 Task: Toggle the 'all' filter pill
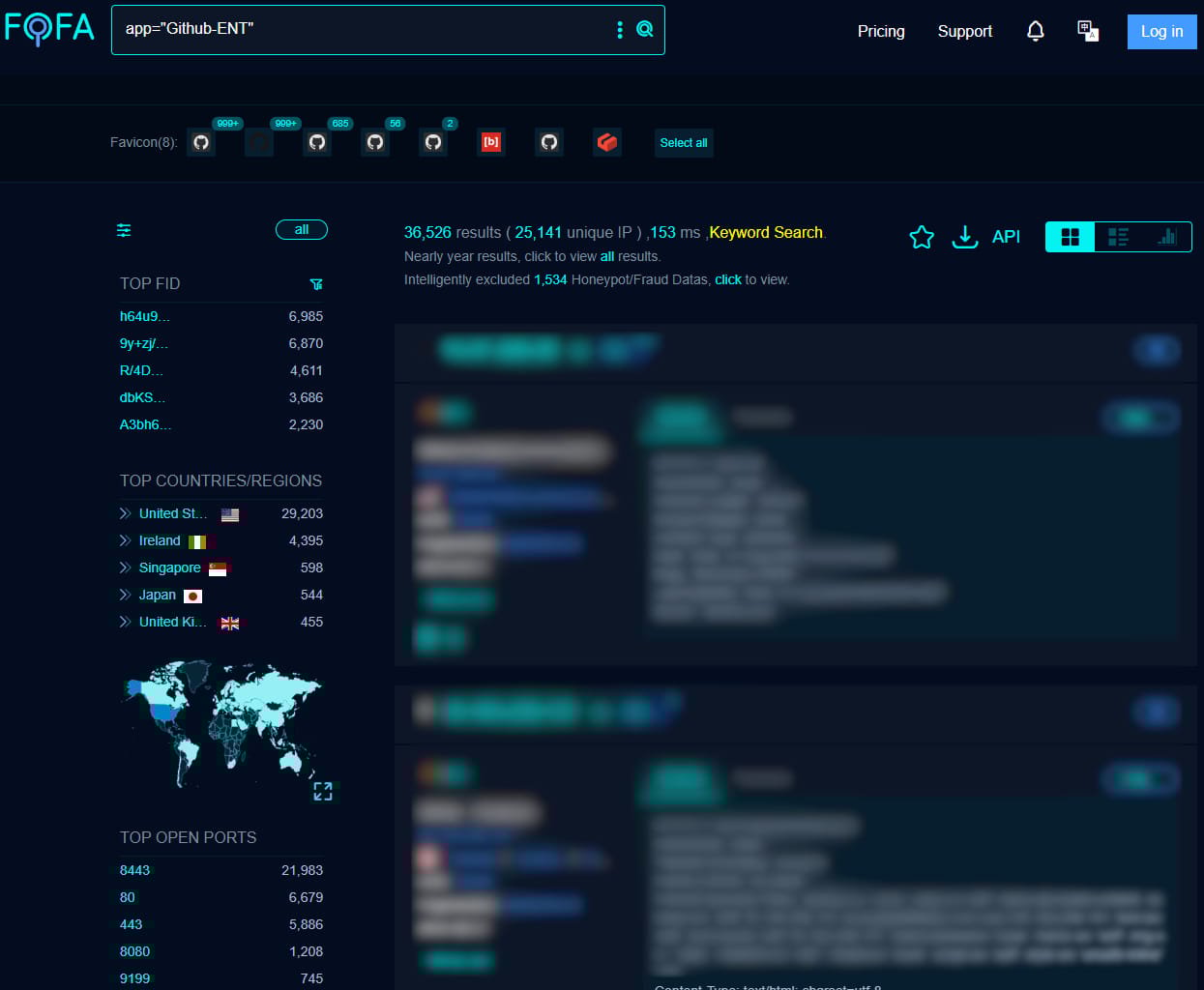point(302,229)
